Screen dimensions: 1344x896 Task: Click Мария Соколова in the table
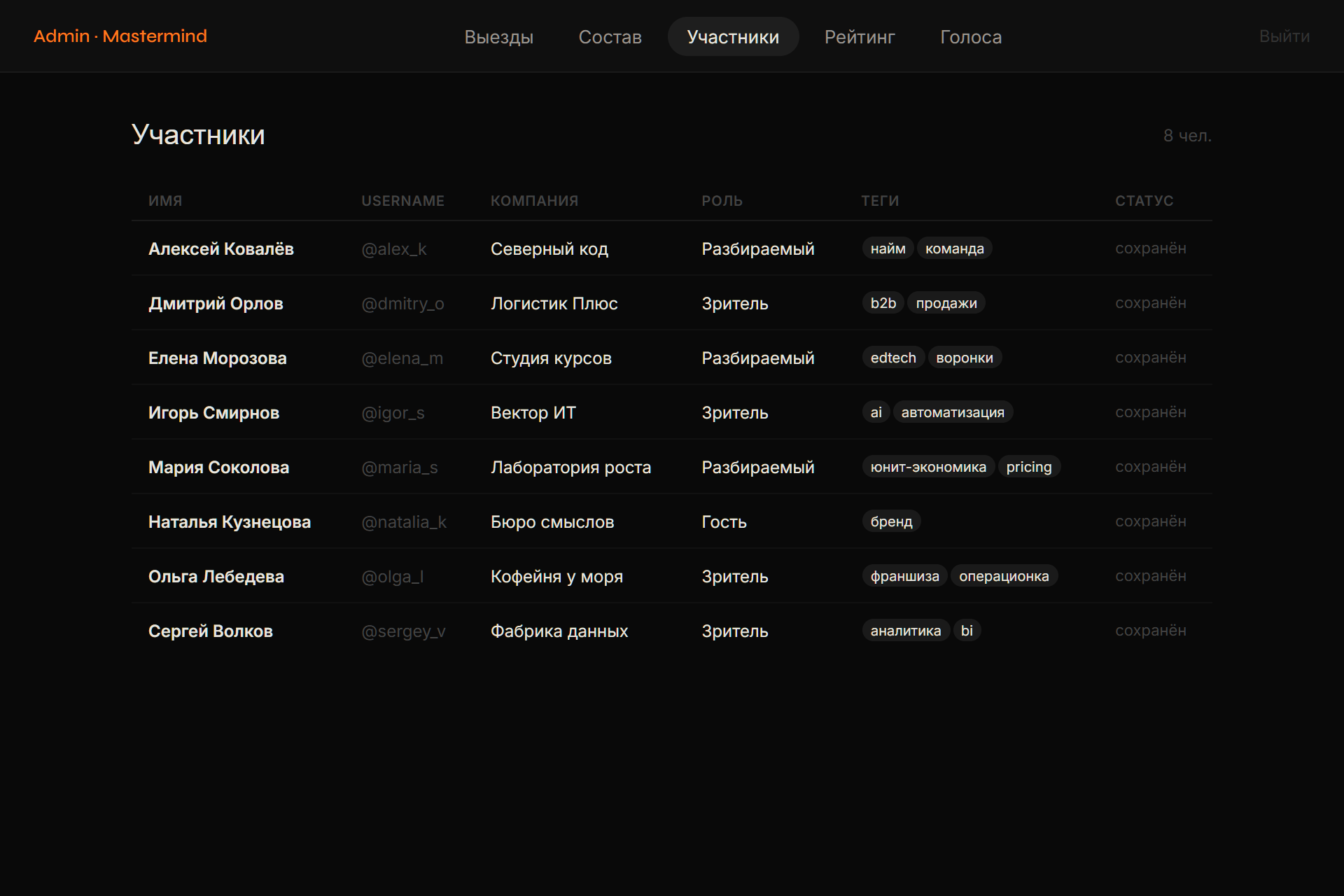218,467
